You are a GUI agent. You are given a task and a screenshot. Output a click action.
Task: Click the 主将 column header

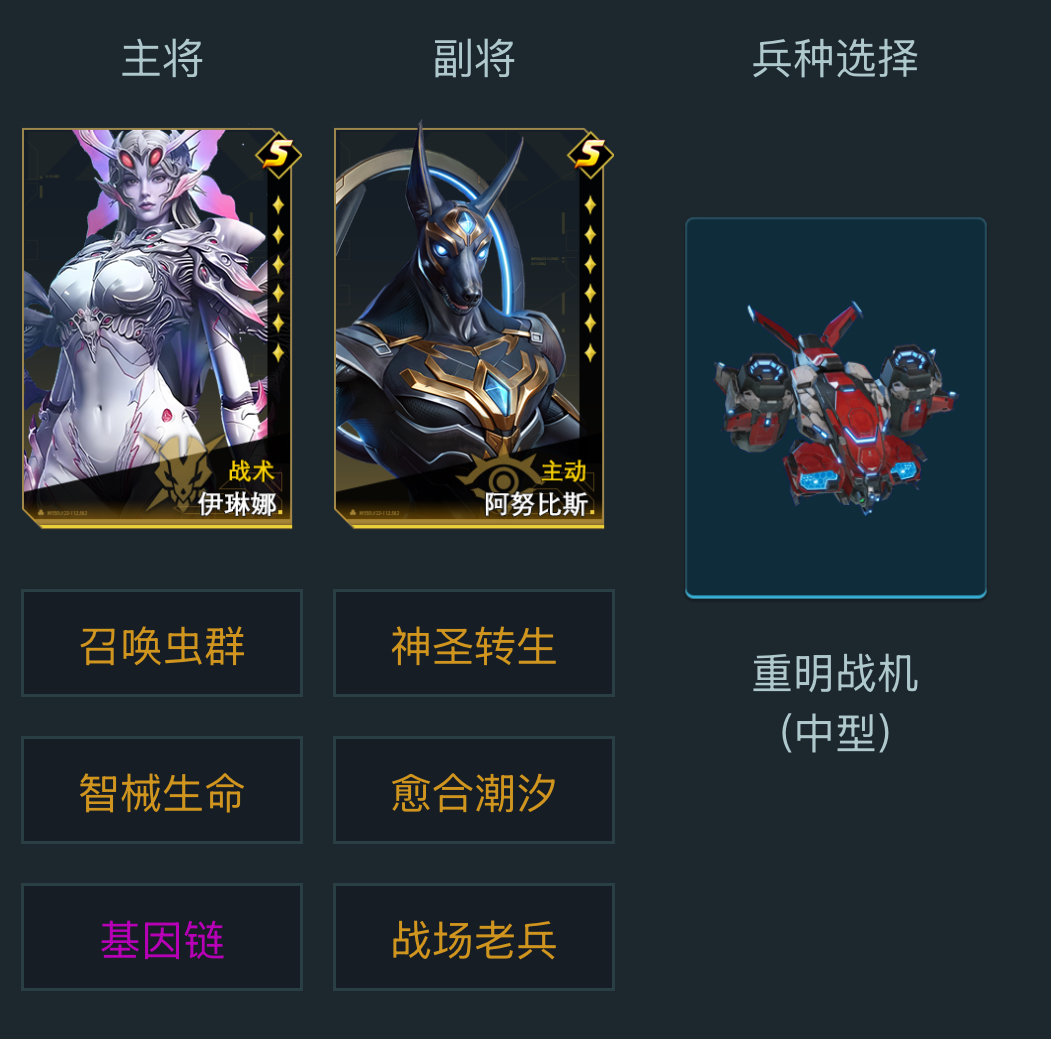tap(162, 58)
